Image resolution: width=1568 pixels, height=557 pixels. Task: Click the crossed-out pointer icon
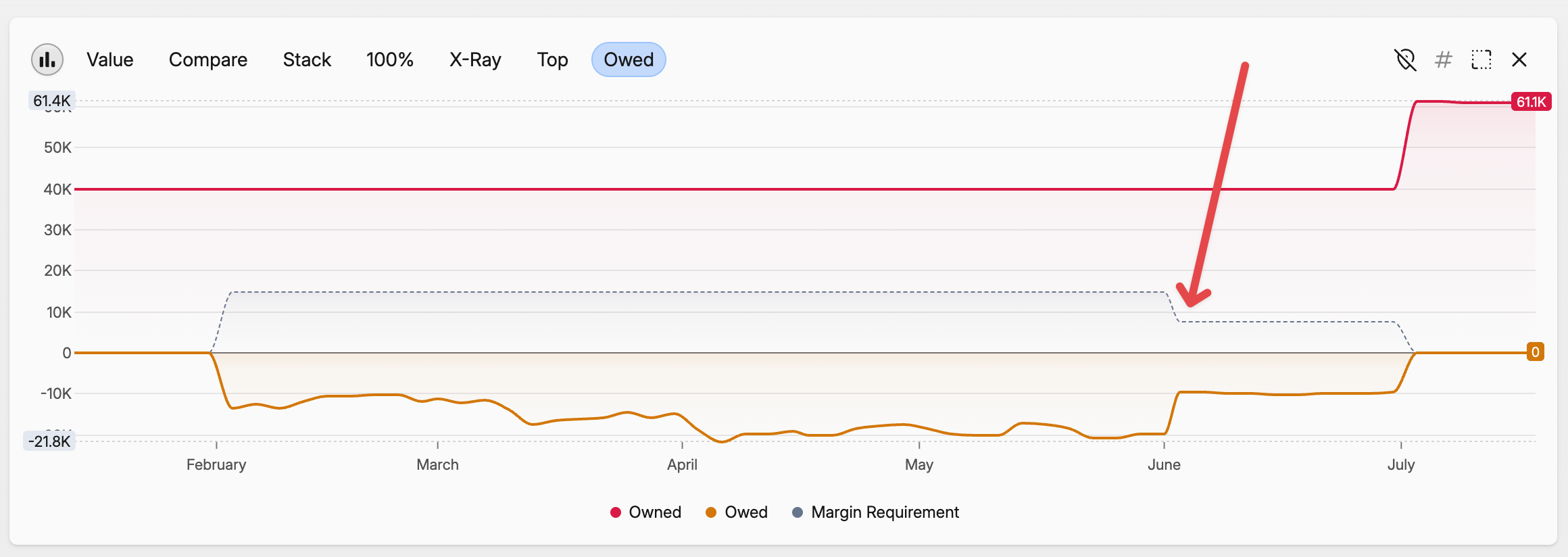1405,59
